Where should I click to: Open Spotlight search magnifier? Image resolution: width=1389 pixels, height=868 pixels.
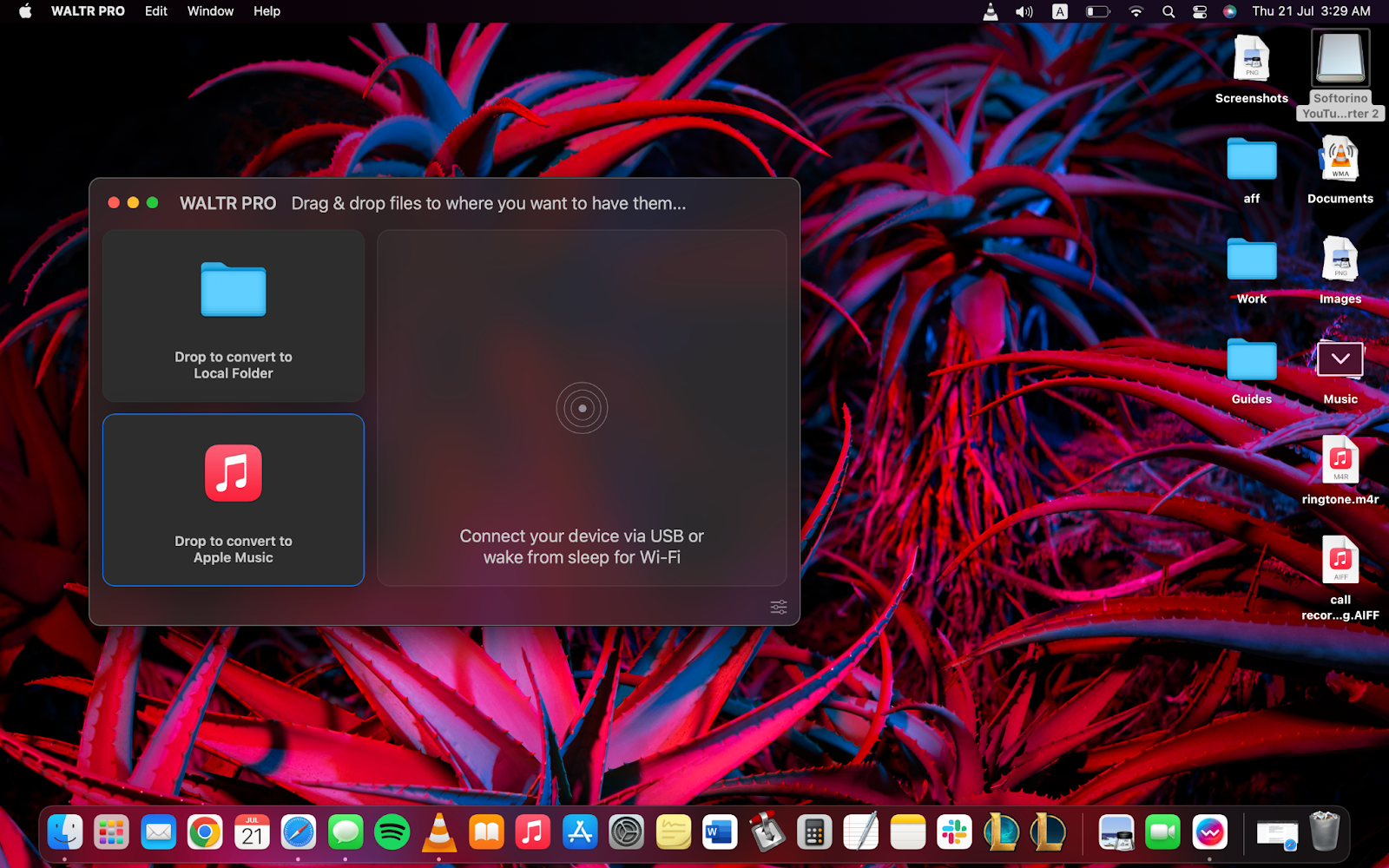pos(1168,11)
